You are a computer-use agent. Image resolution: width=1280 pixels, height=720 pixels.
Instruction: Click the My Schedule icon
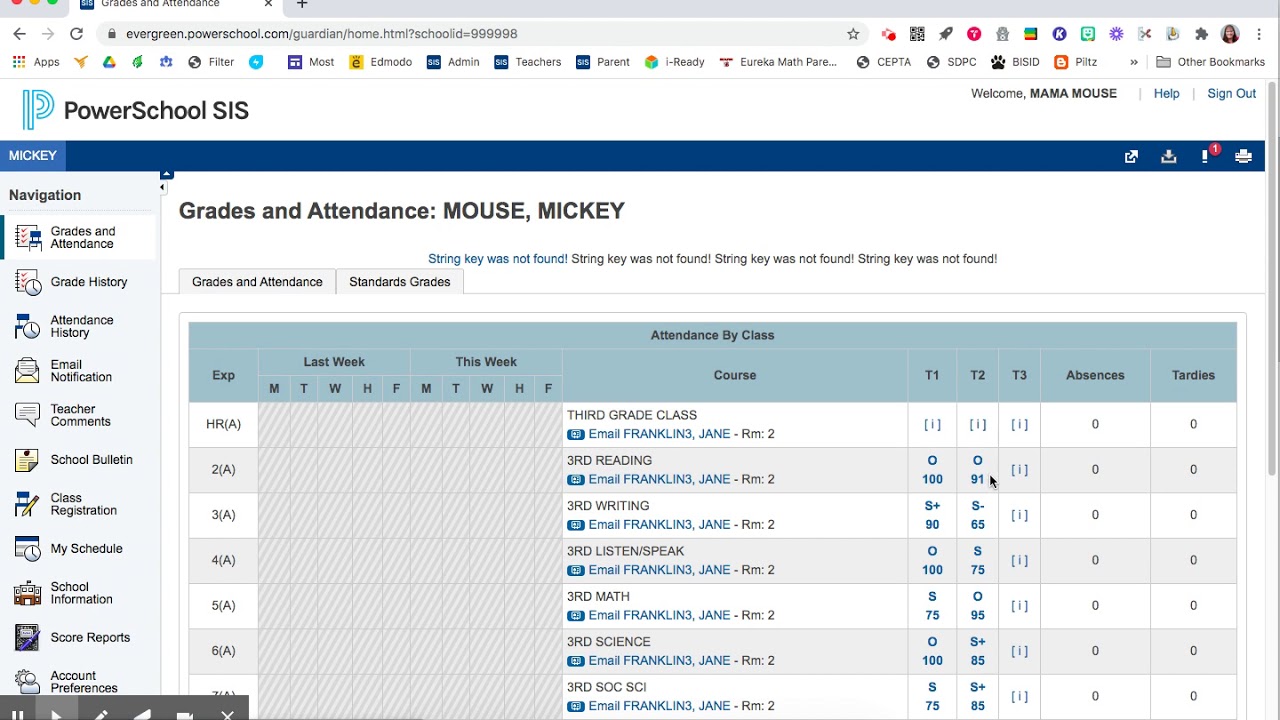28,549
